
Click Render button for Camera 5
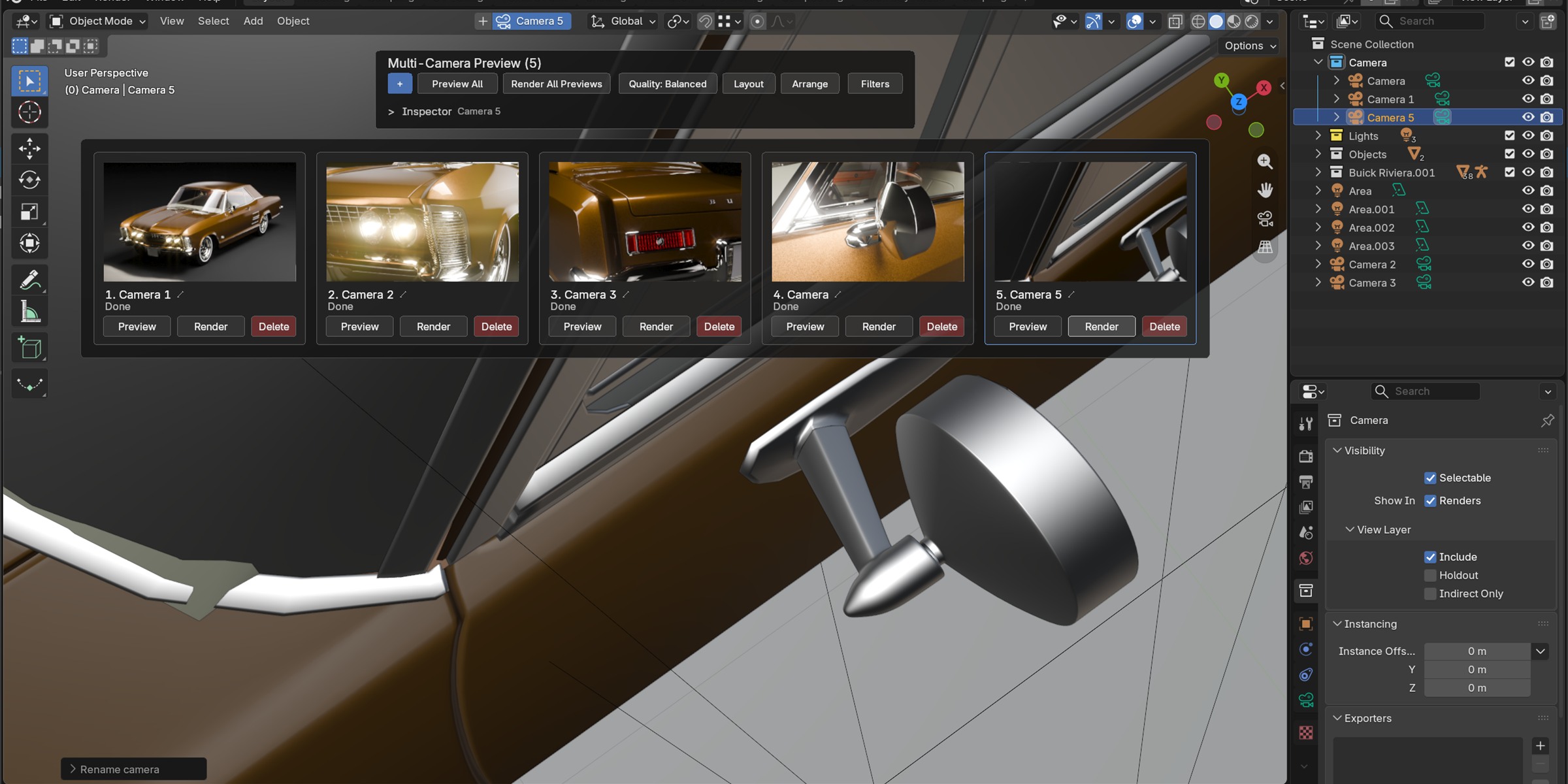coord(1102,327)
